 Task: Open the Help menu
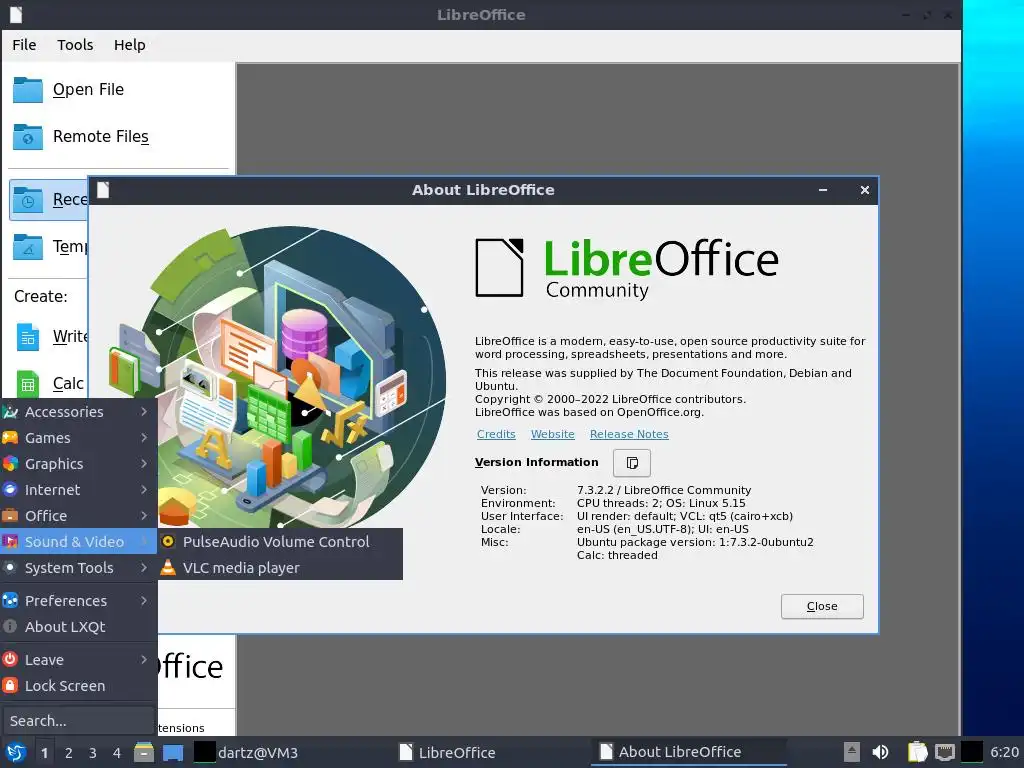point(129,45)
